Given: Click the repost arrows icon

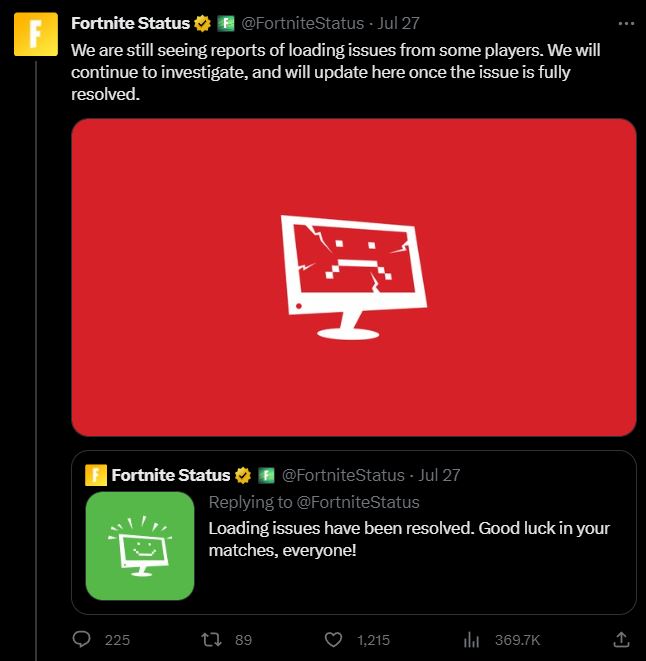Looking at the screenshot, I should tap(211, 640).
